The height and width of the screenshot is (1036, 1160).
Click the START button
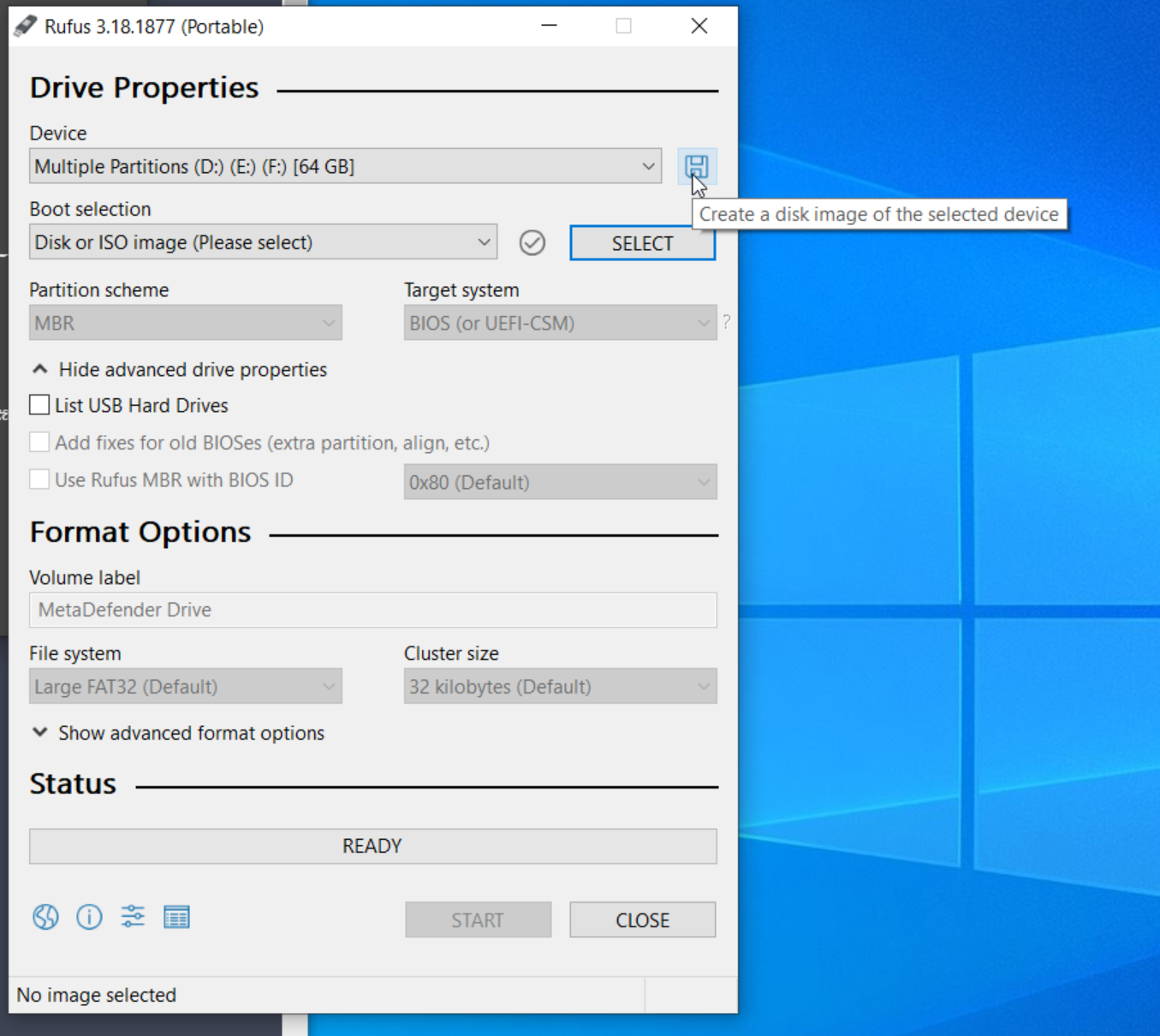[x=478, y=920]
